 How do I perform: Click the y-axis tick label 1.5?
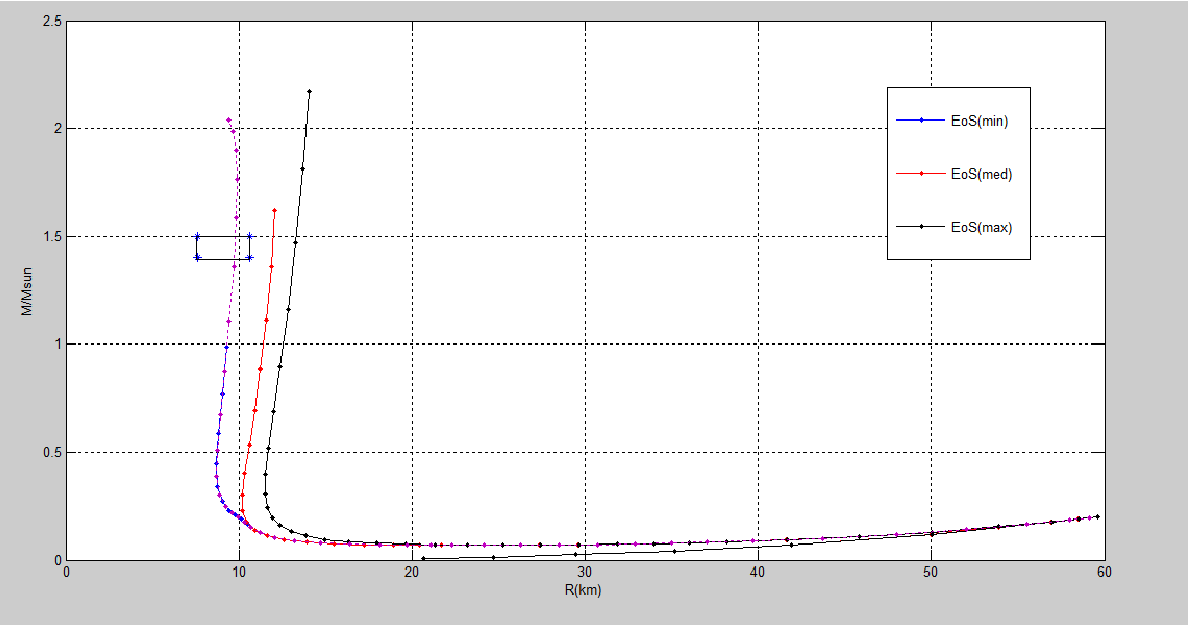point(52,237)
